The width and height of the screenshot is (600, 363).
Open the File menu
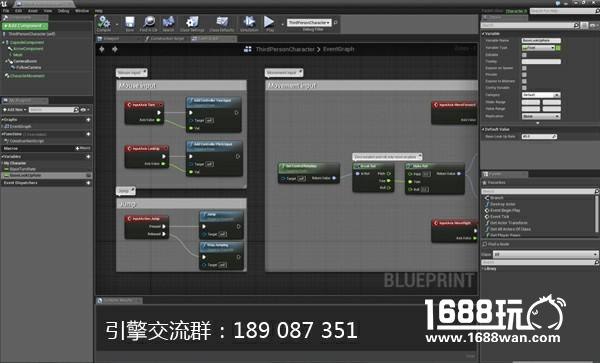(x=6, y=11)
